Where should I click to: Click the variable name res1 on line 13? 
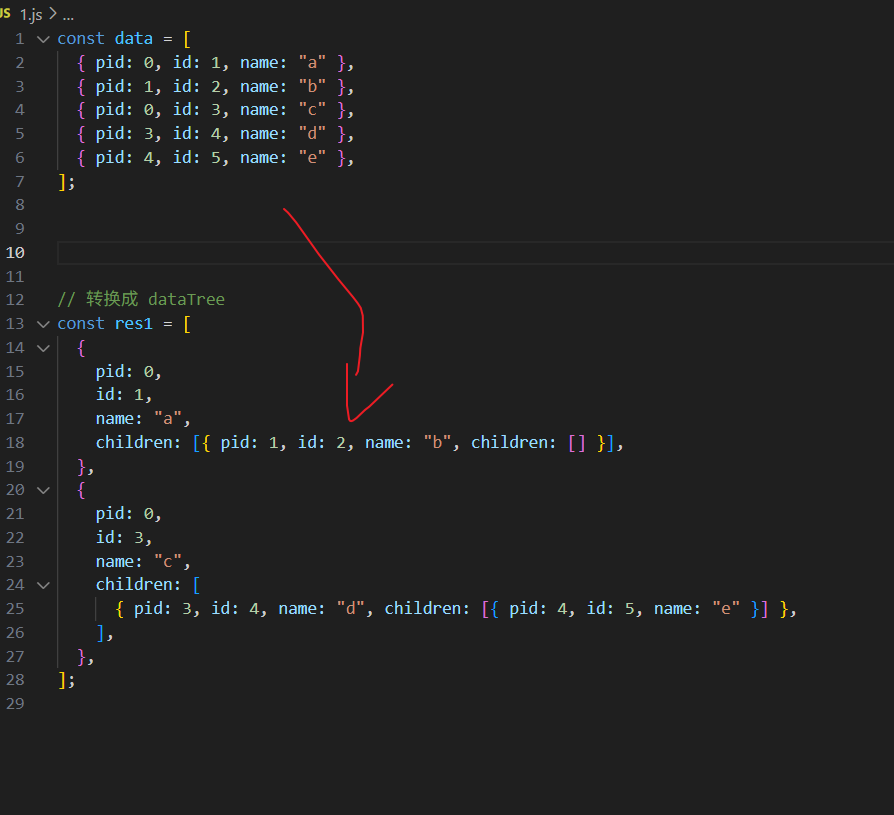(x=133, y=323)
